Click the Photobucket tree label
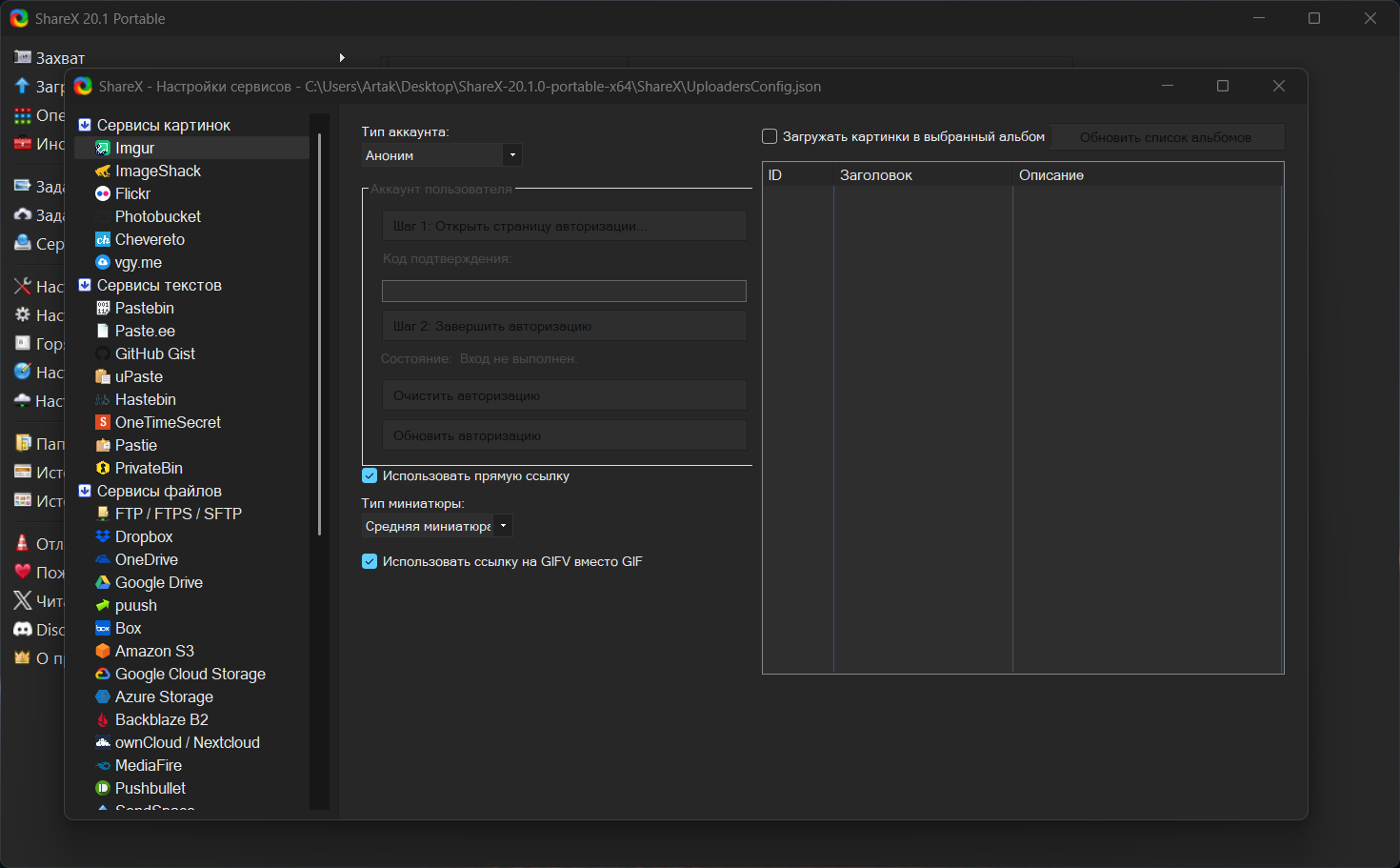The width and height of the screenshot is (1400, 868). (158, 216)
